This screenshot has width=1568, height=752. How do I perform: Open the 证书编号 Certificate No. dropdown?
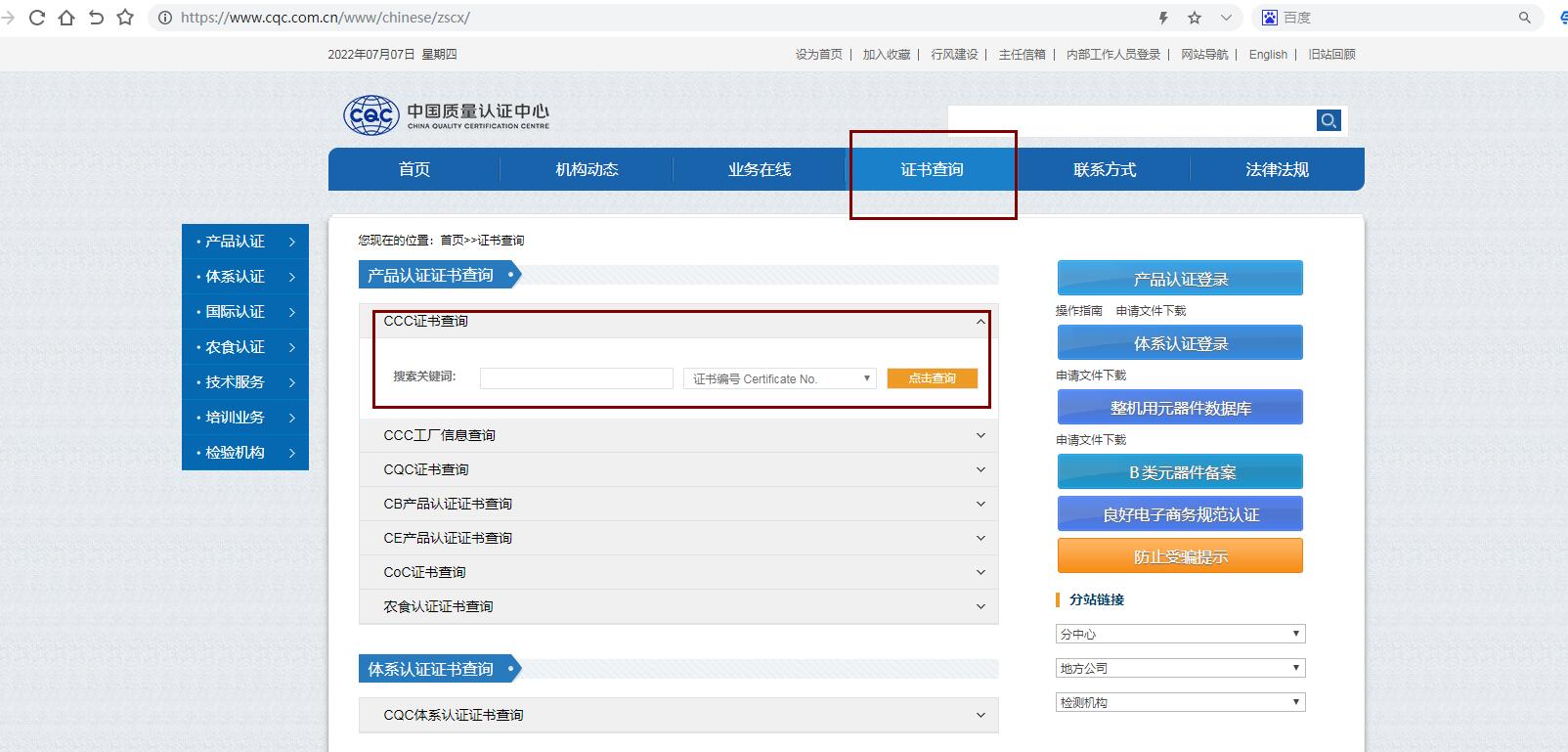pyautogui.click(x=779, y=378)
